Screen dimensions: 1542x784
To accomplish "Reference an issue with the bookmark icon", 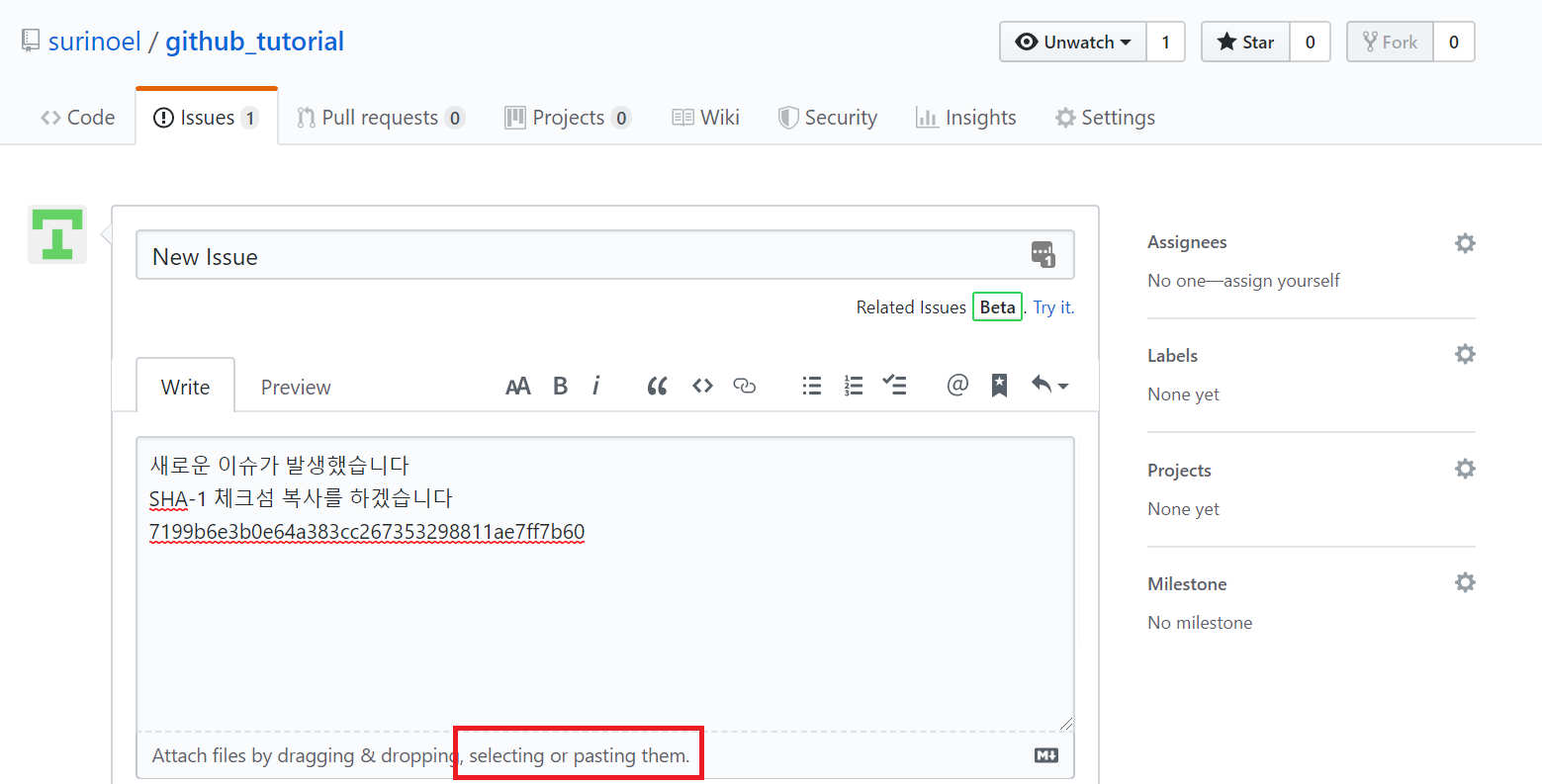I will [999, 386].
